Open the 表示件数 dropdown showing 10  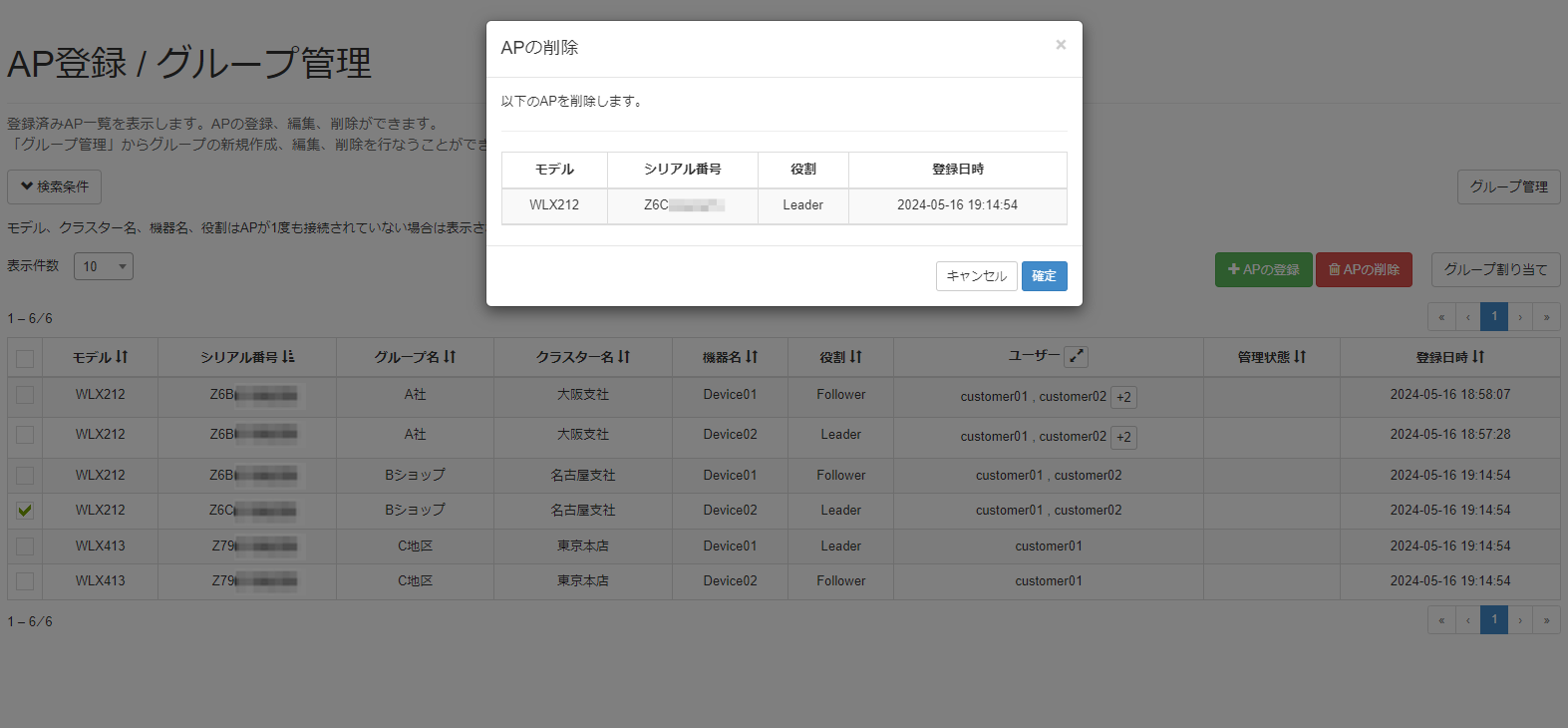[104, 266]
